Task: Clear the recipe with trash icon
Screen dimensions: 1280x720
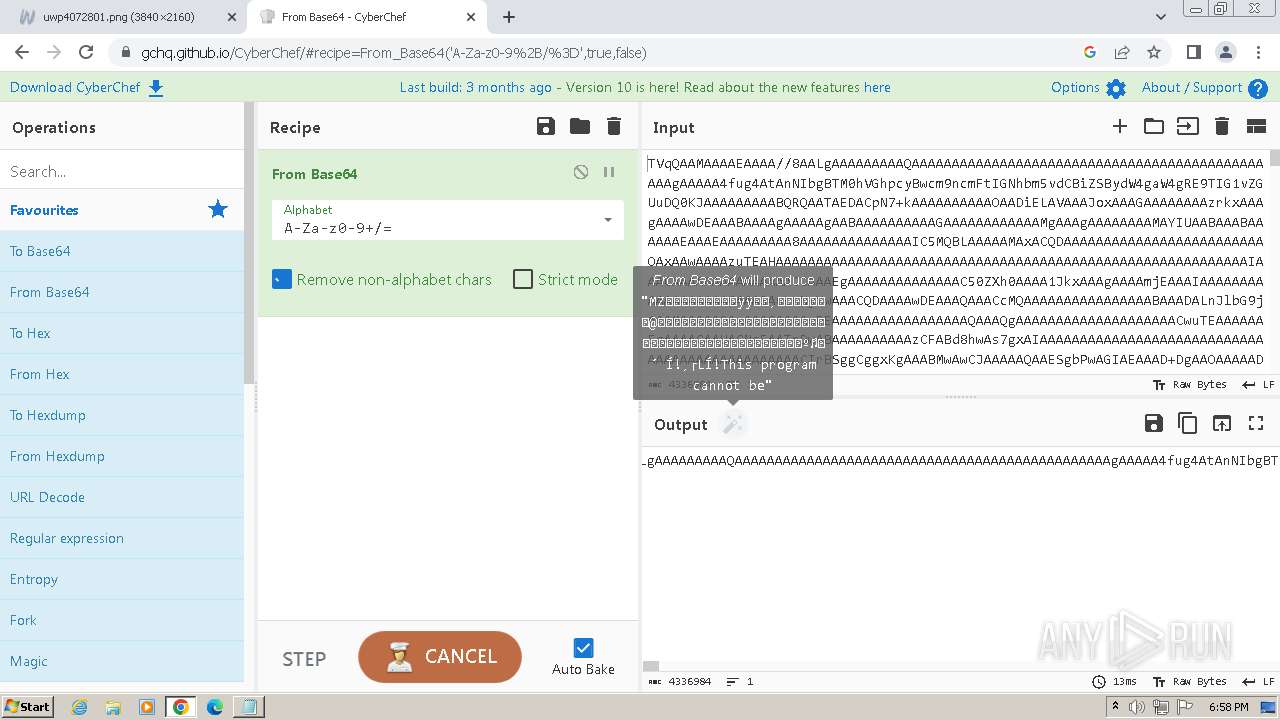Action: [x=614, y=126]
